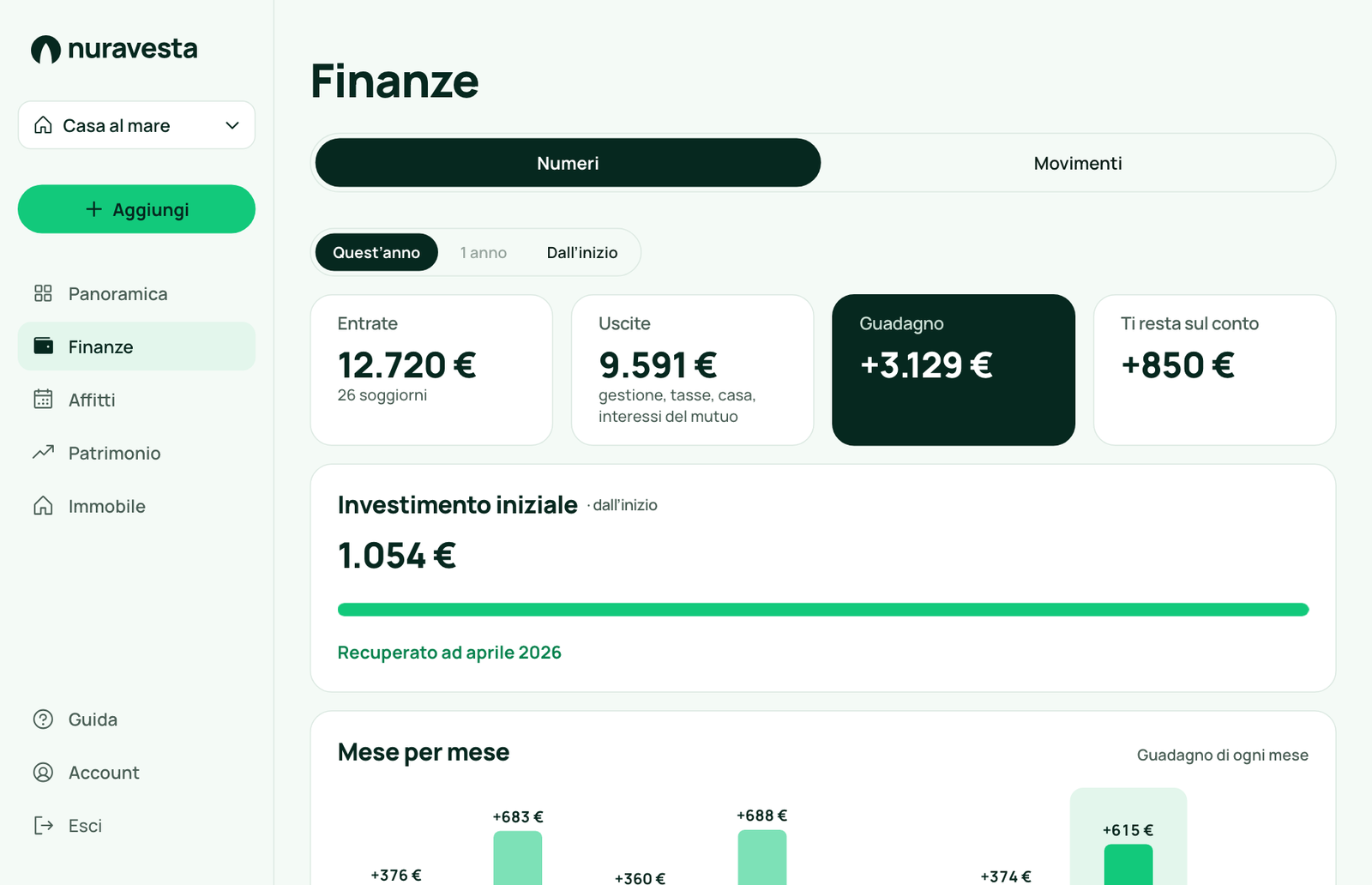1372x885 pixels.
Task: Click the 'Recuperato ad aprile 2026' text
Action: click(x=449, y=653)
